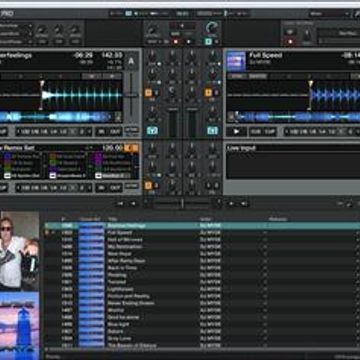Click the third FX unit knob at top left
360x360 pixels.
click(x=75, y=30)
